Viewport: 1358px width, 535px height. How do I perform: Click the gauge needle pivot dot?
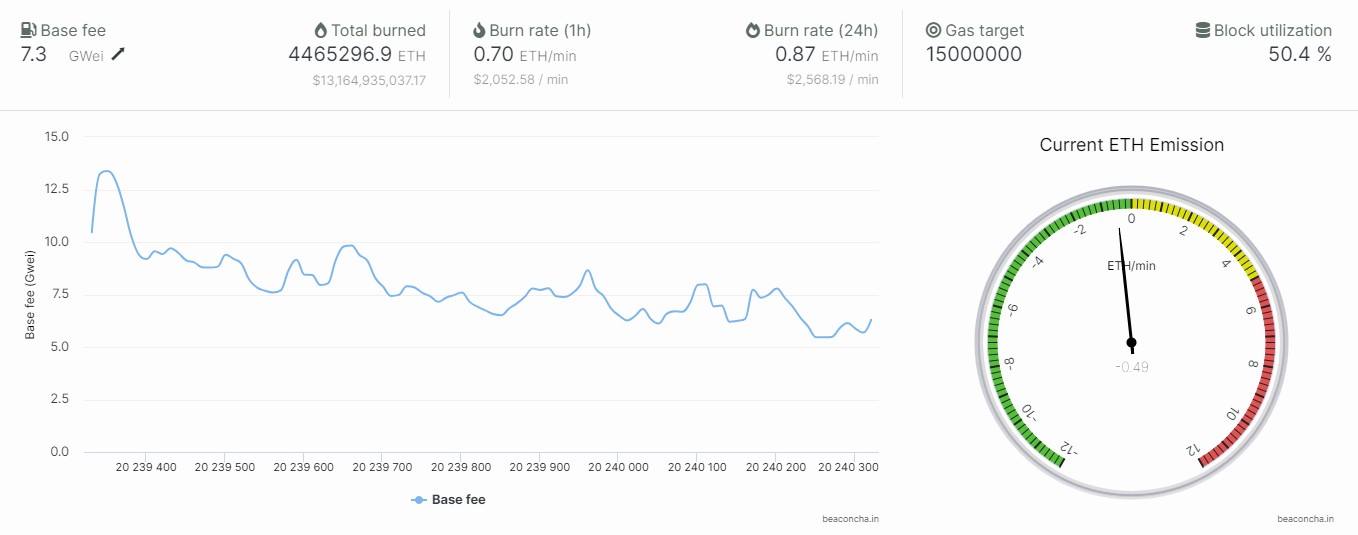point(1131,342)
